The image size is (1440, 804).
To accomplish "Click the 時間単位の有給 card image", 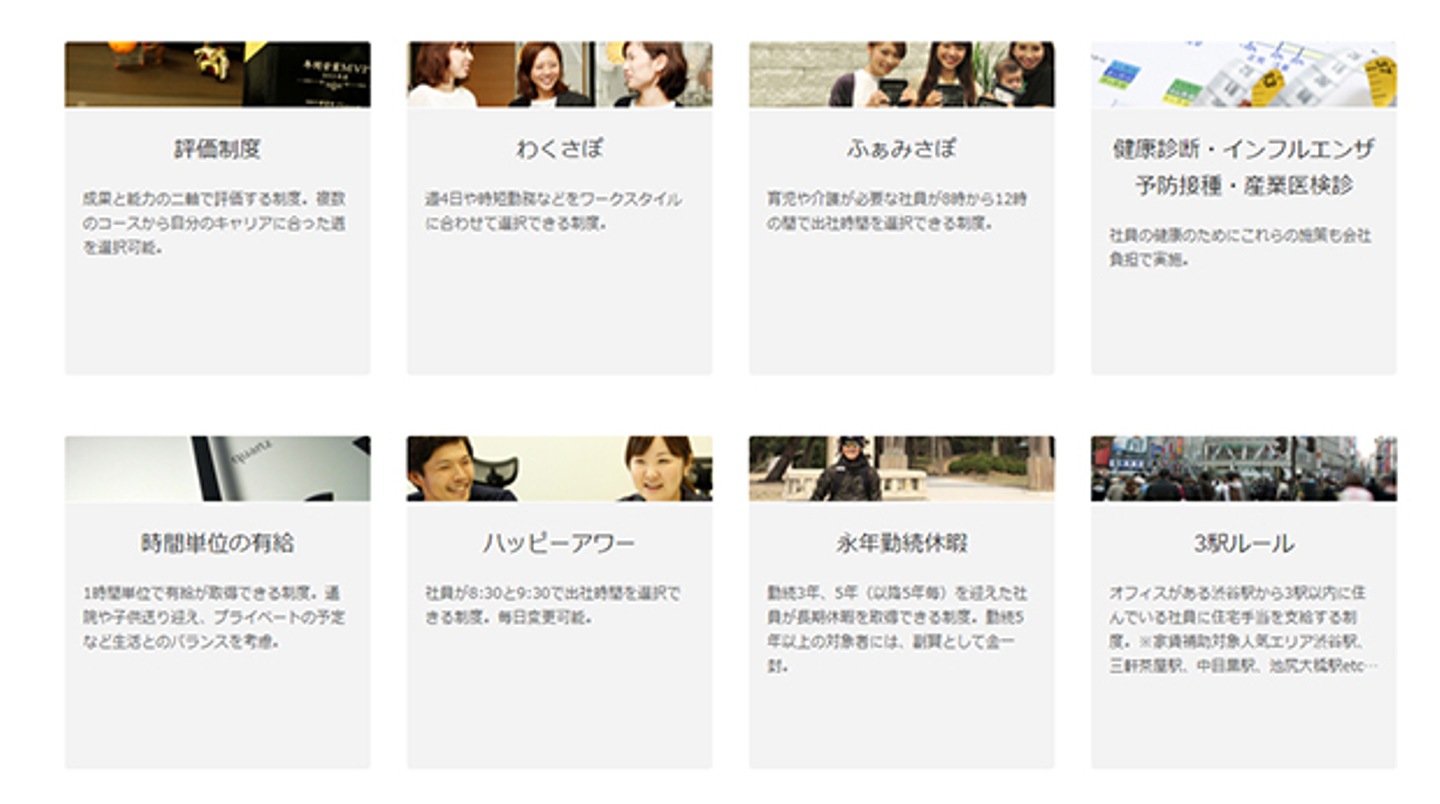I will point(217,468).
